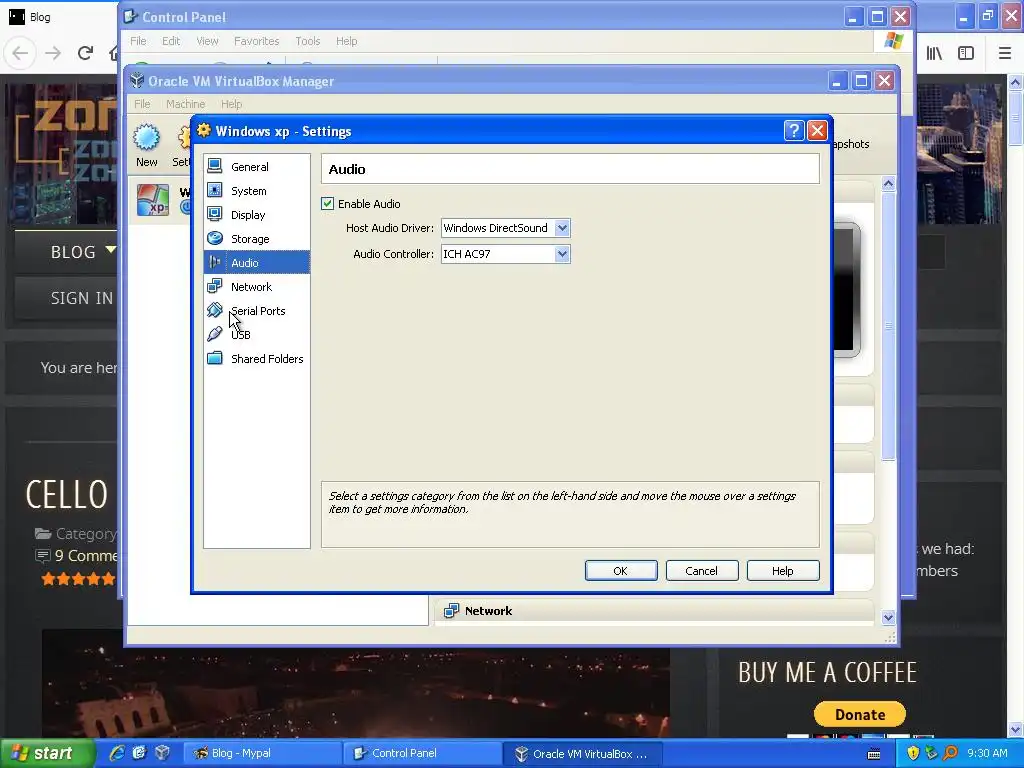The width and height of the screenshot is (1024, 768).
Task: Switch to Blog - Mypal taskbar item
Action: click(x=261, y=753)
